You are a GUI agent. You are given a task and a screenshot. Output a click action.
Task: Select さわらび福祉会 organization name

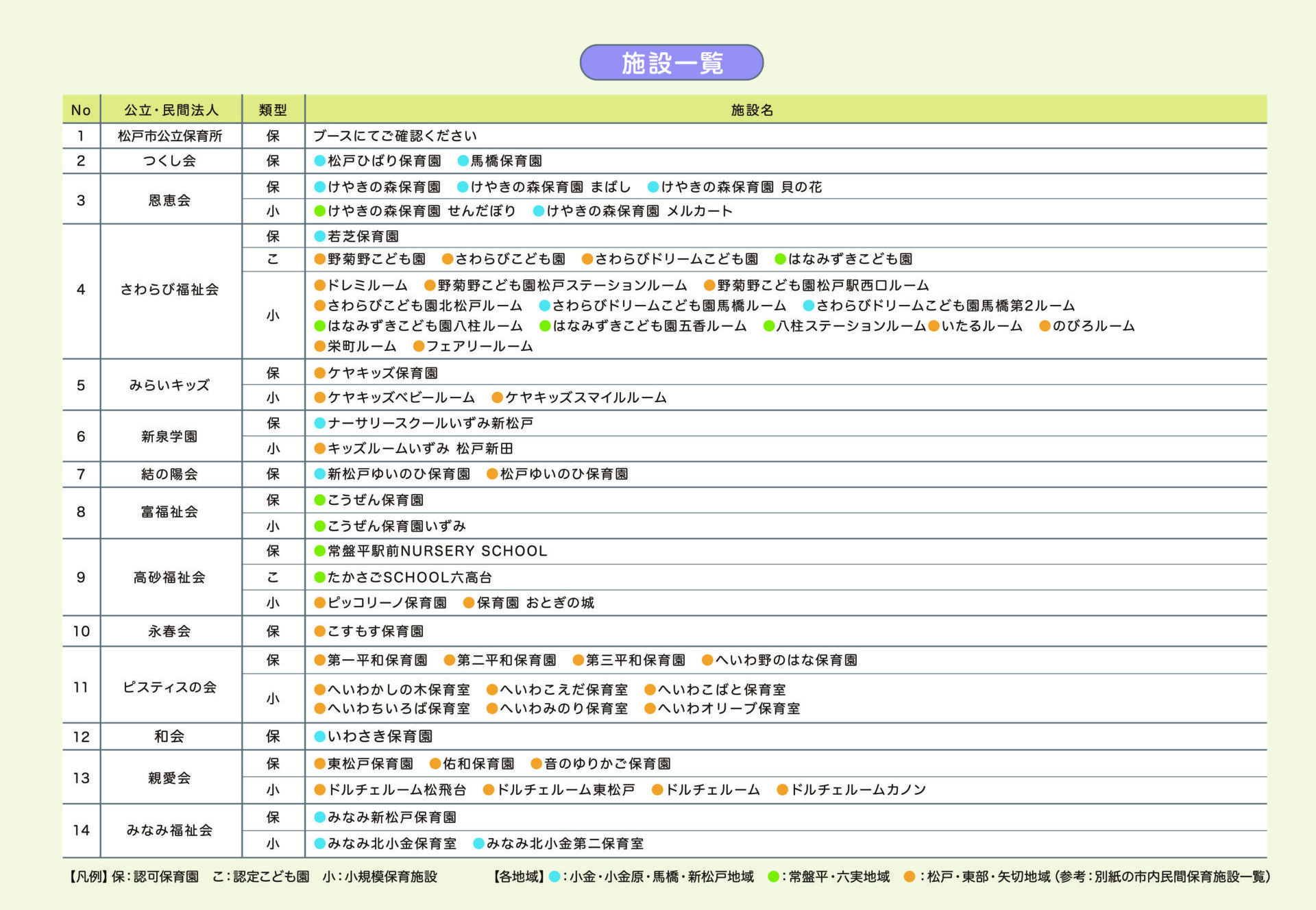point(170,289)
